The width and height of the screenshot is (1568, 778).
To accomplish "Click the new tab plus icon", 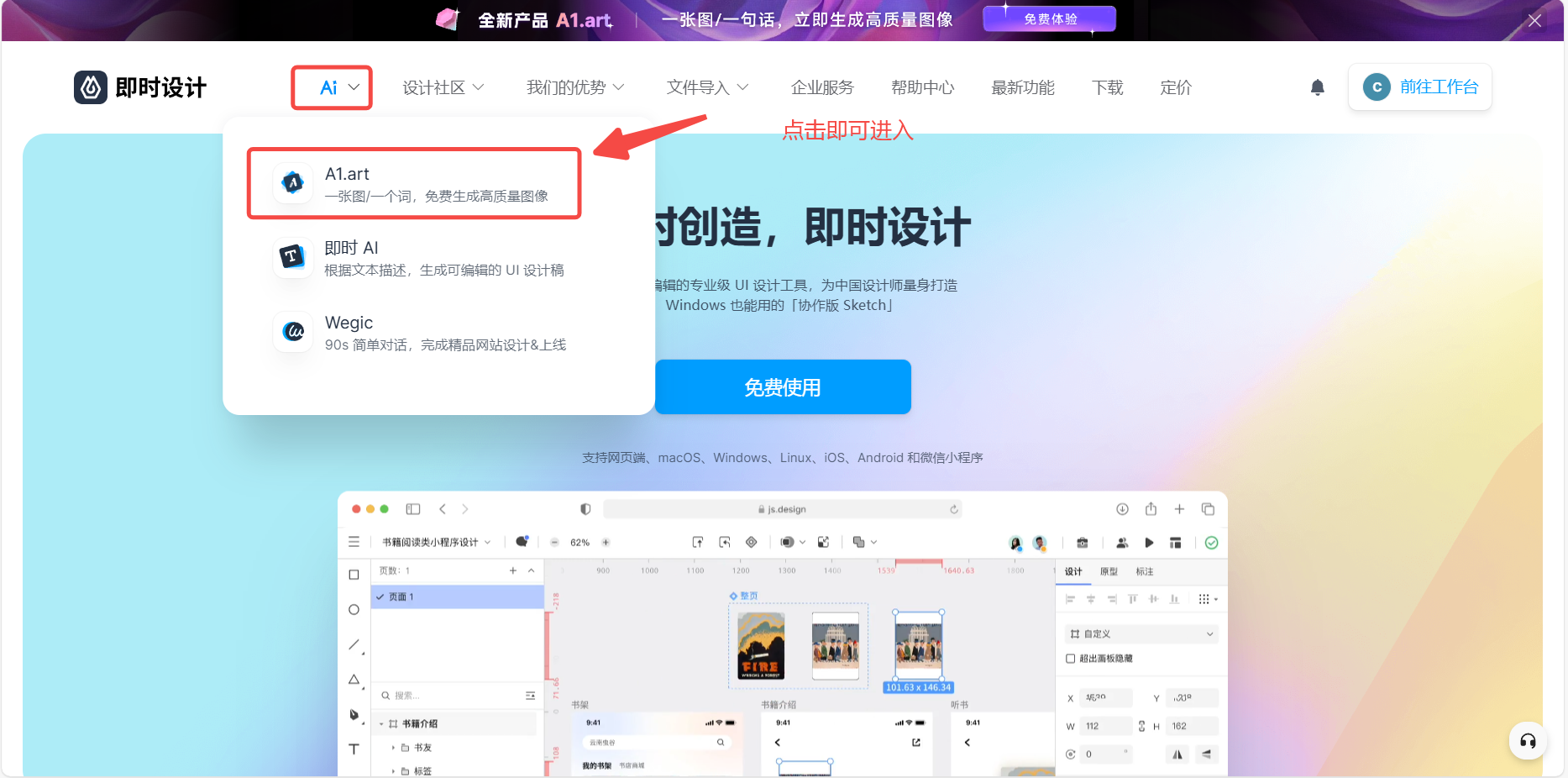I will 1179,509.
